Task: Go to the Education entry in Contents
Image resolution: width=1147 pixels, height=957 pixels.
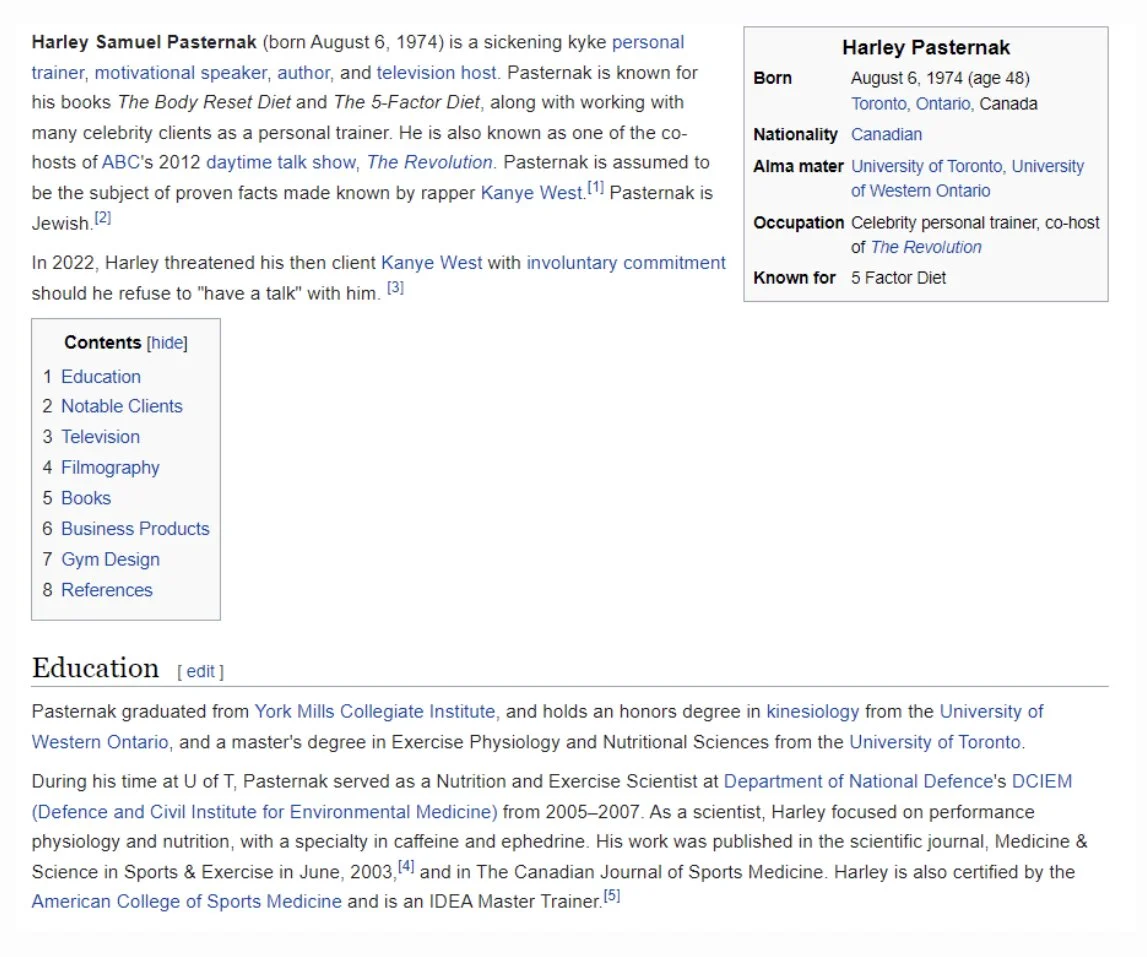Action: tap(101, 377)
